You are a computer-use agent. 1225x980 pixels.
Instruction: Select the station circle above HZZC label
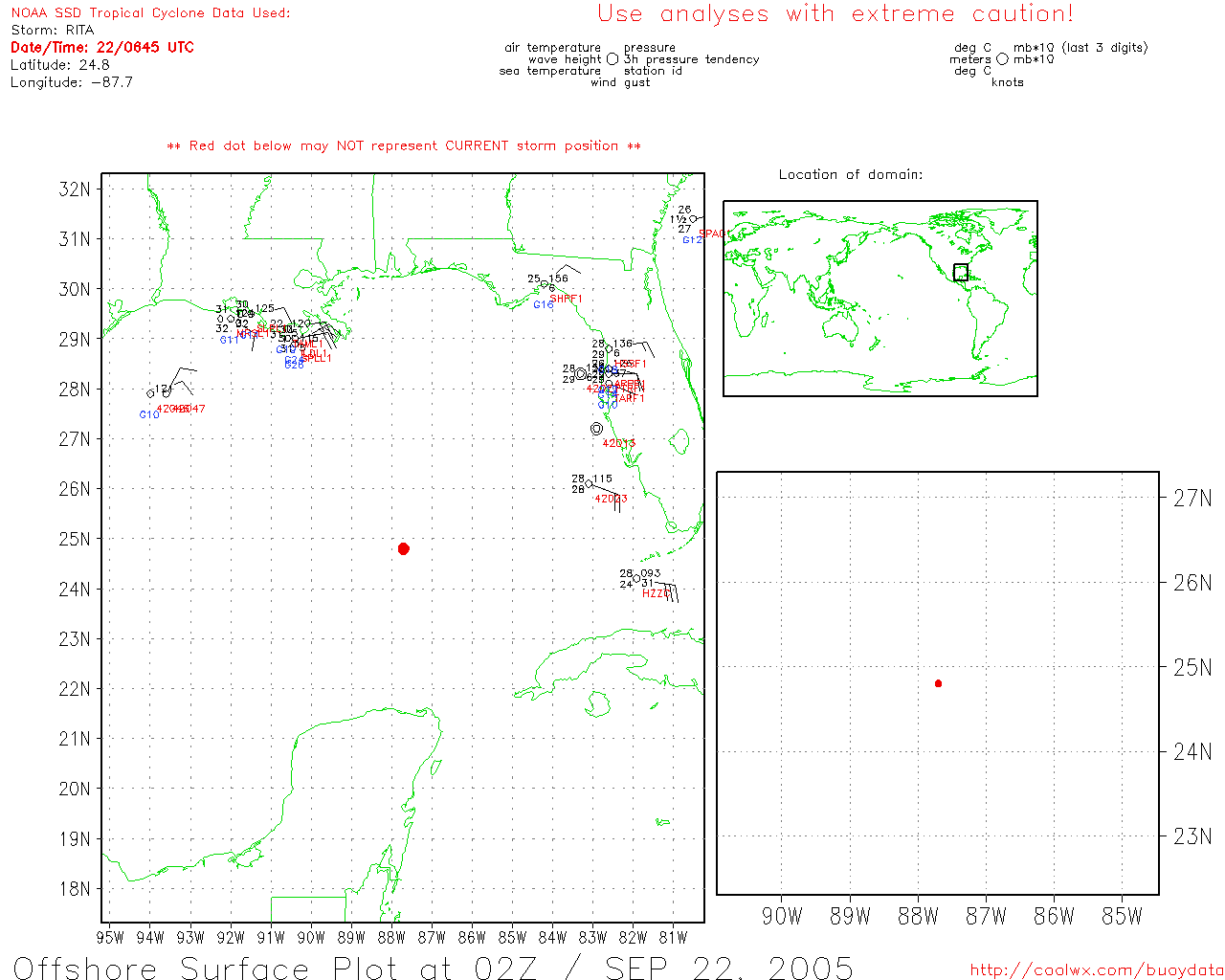point(636,578)
